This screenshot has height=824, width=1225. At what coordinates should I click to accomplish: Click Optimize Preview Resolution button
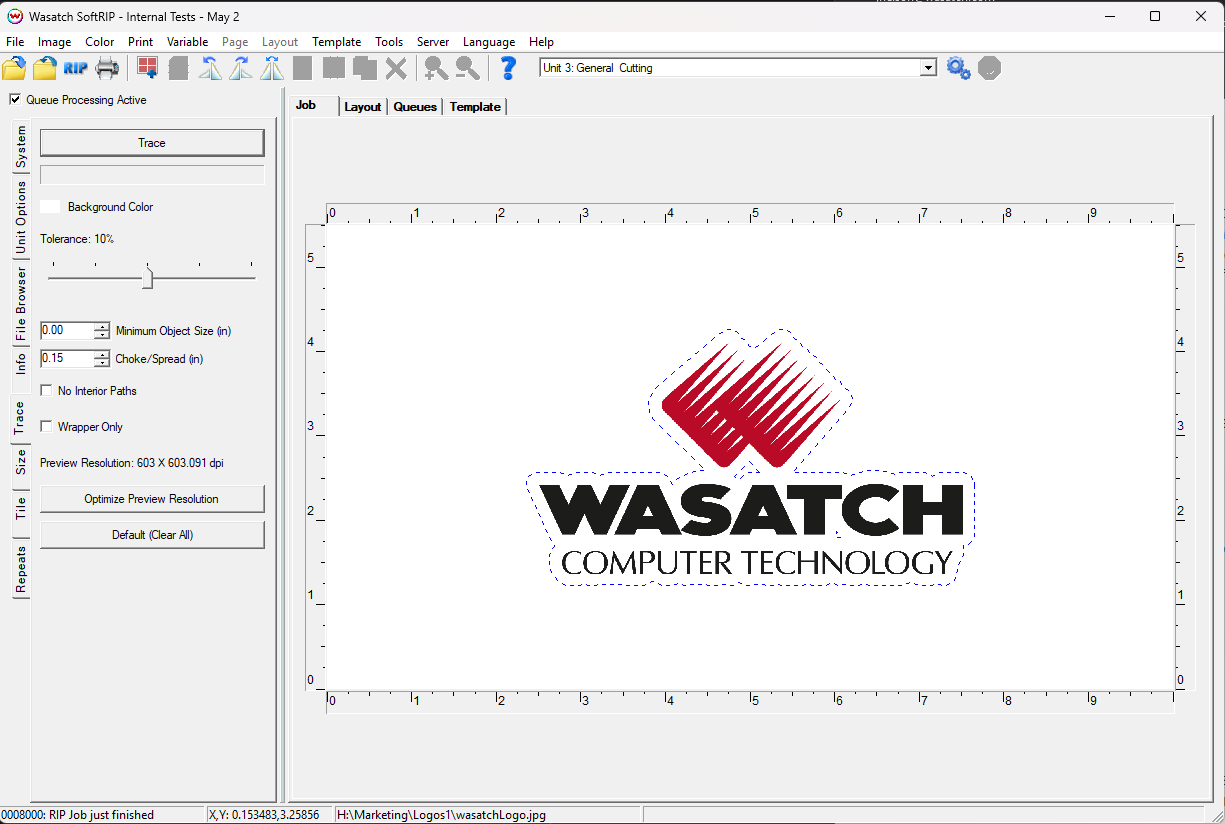(152, 499)
